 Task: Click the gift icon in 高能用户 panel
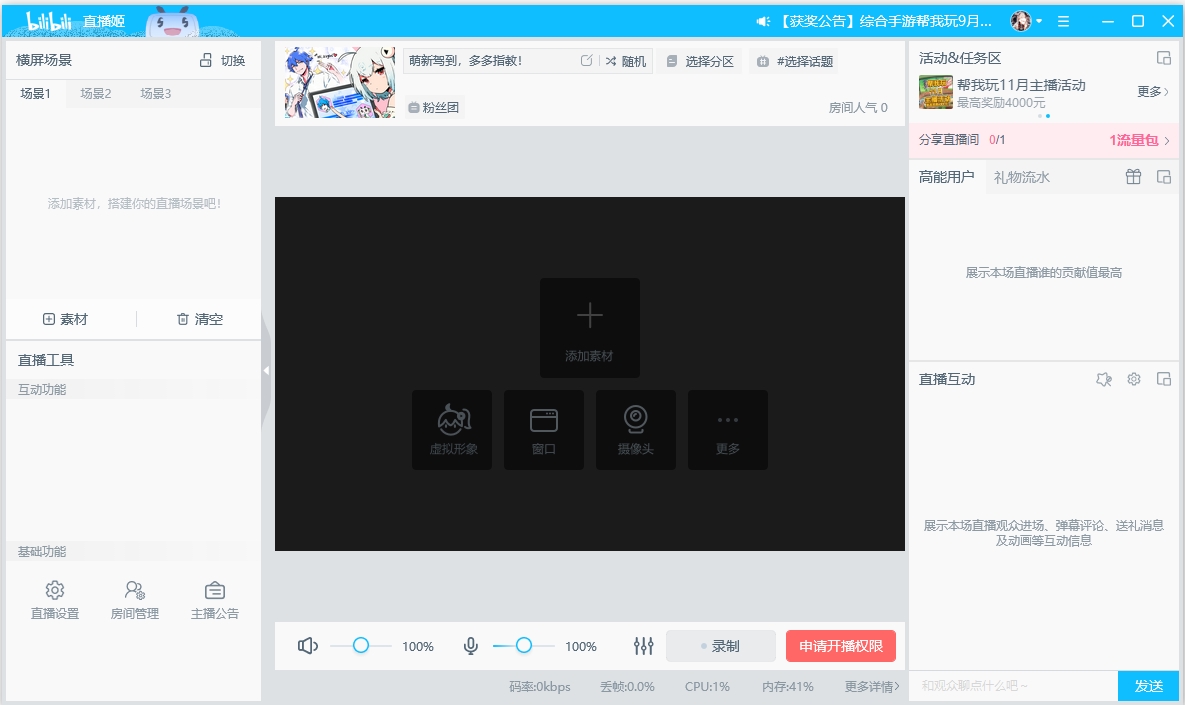1133,176
